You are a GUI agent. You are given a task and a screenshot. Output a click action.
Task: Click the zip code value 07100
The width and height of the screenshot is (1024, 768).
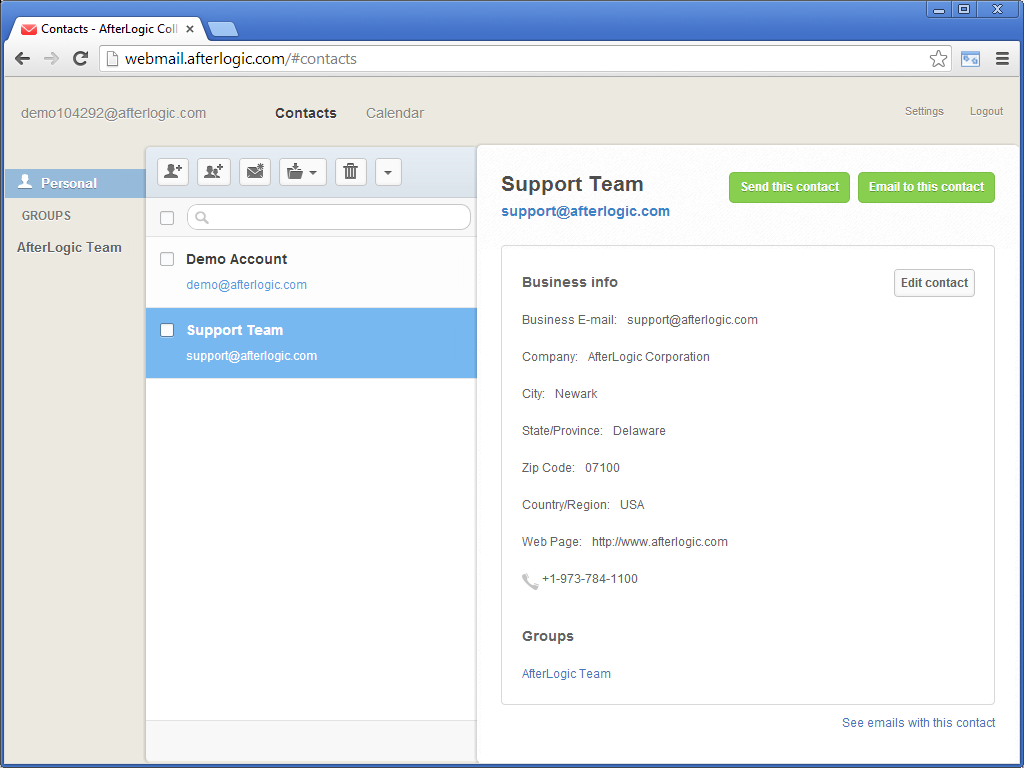602,468
